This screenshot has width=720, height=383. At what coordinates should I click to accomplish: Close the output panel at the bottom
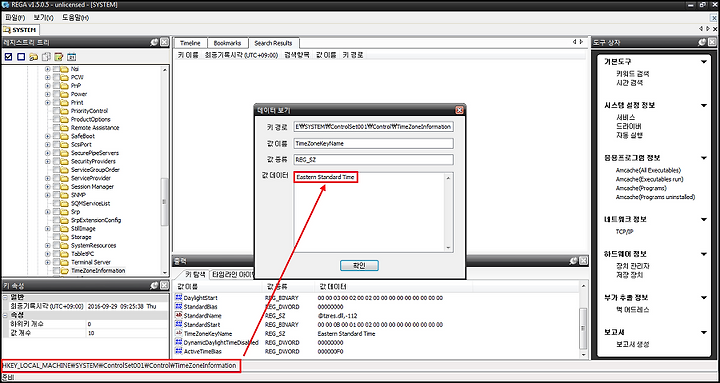click(583, 260)
